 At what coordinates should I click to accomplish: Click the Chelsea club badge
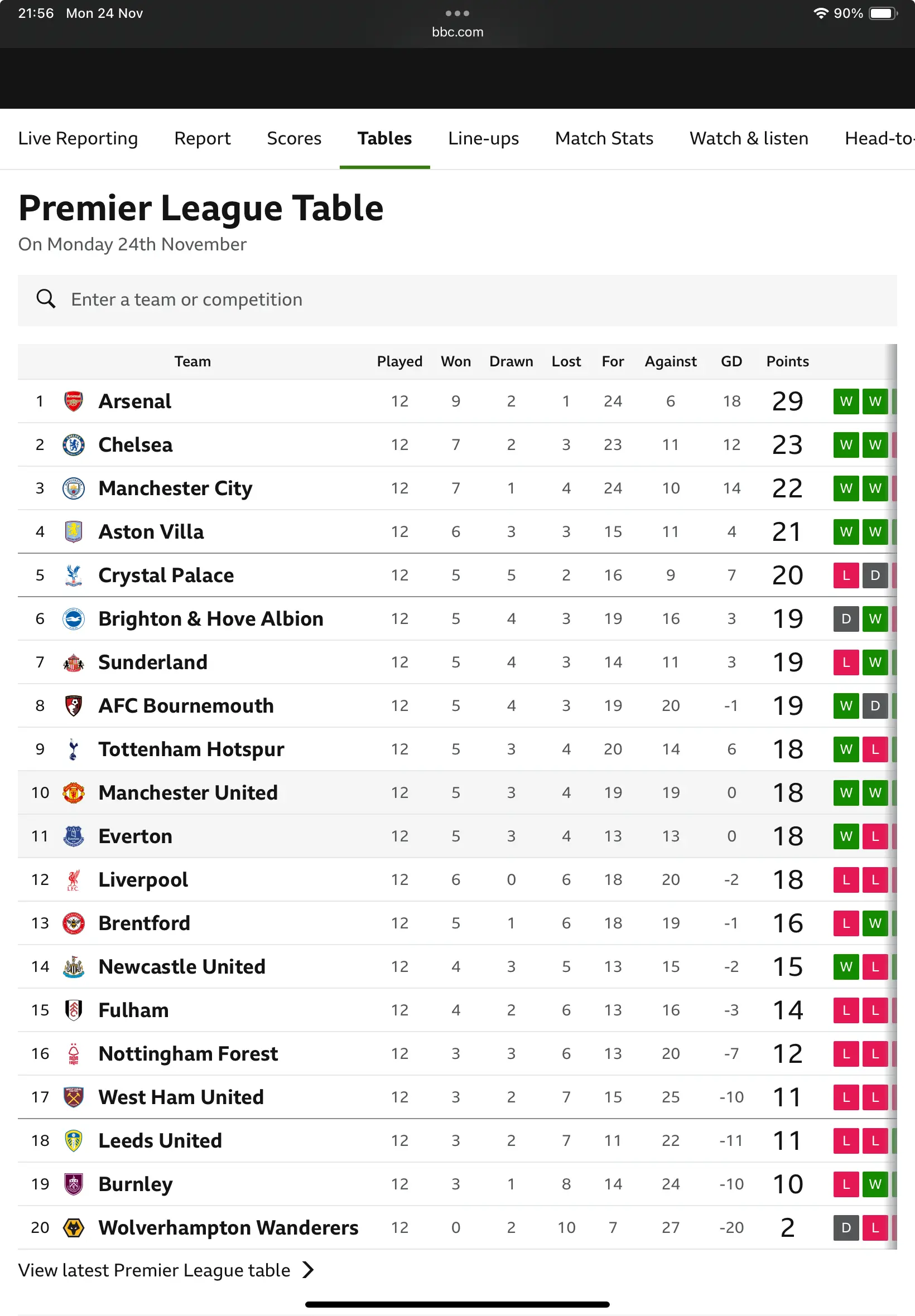tap(74, 444)
